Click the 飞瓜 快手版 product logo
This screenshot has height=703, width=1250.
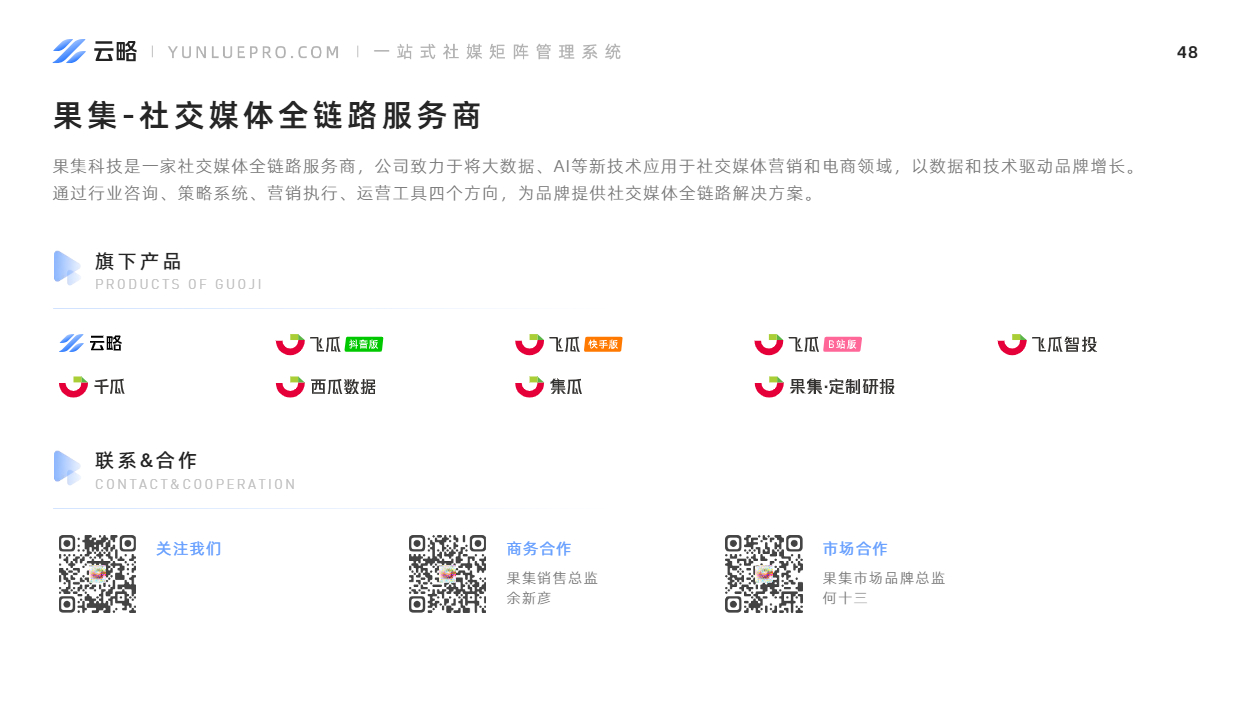pyautogui.click(x=568, y=344)
